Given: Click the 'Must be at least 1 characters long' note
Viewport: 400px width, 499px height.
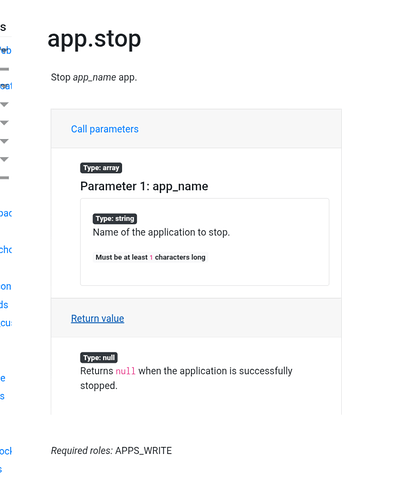Looking at the screenshot, I should [x=150, y=257].
